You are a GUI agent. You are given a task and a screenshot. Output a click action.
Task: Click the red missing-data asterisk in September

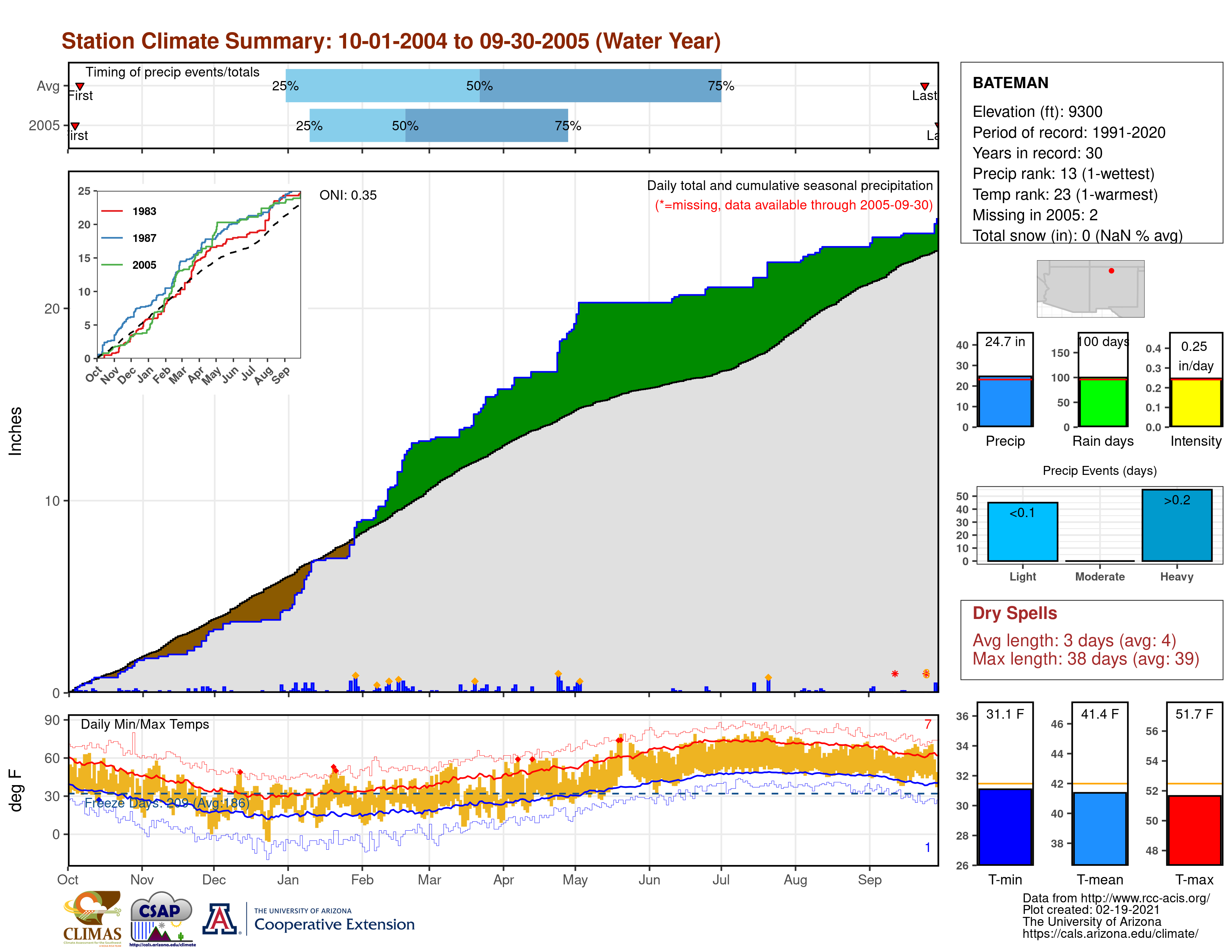click(x=895, y=674)
